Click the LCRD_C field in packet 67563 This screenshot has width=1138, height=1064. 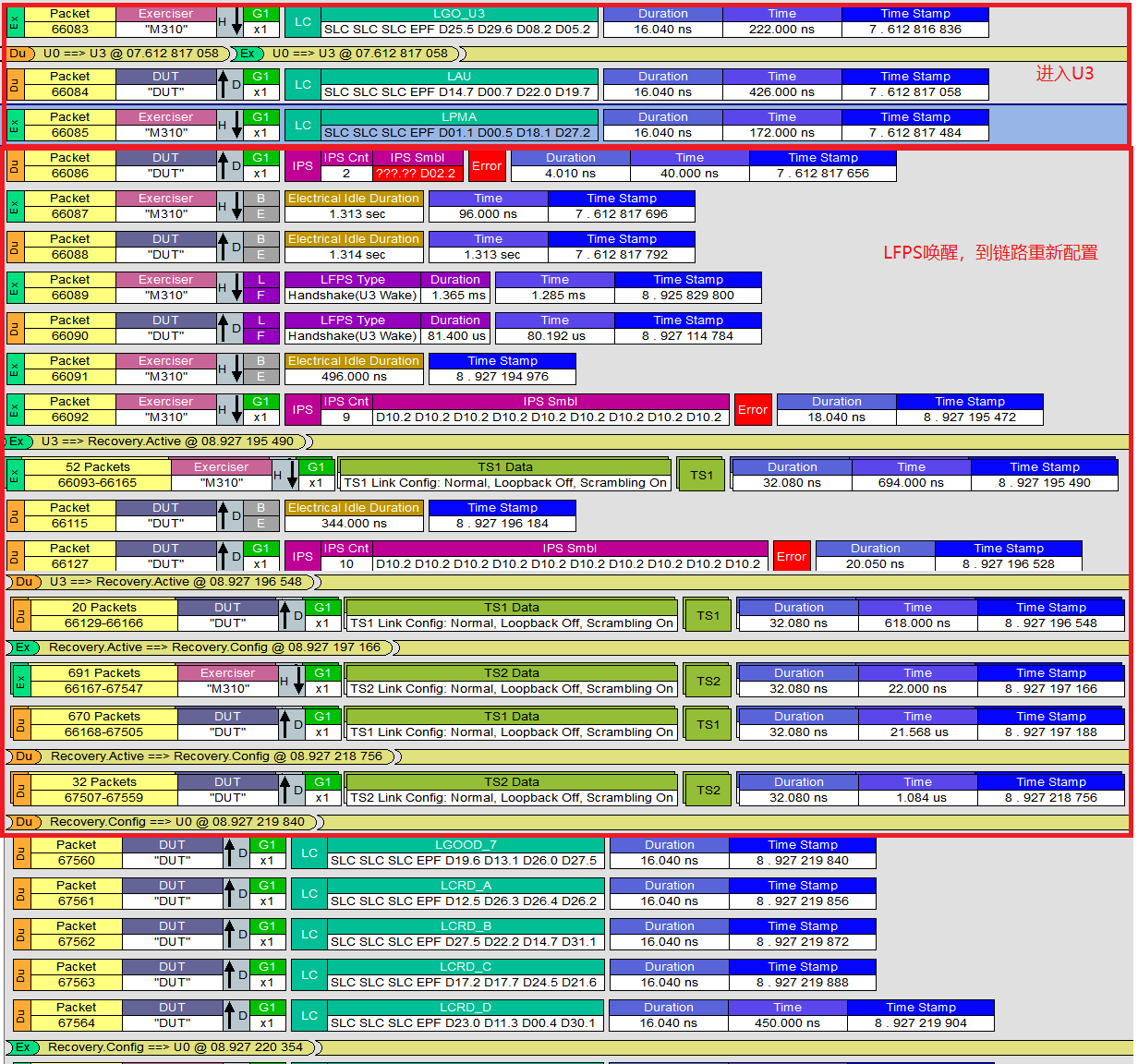tap(466, 975)
